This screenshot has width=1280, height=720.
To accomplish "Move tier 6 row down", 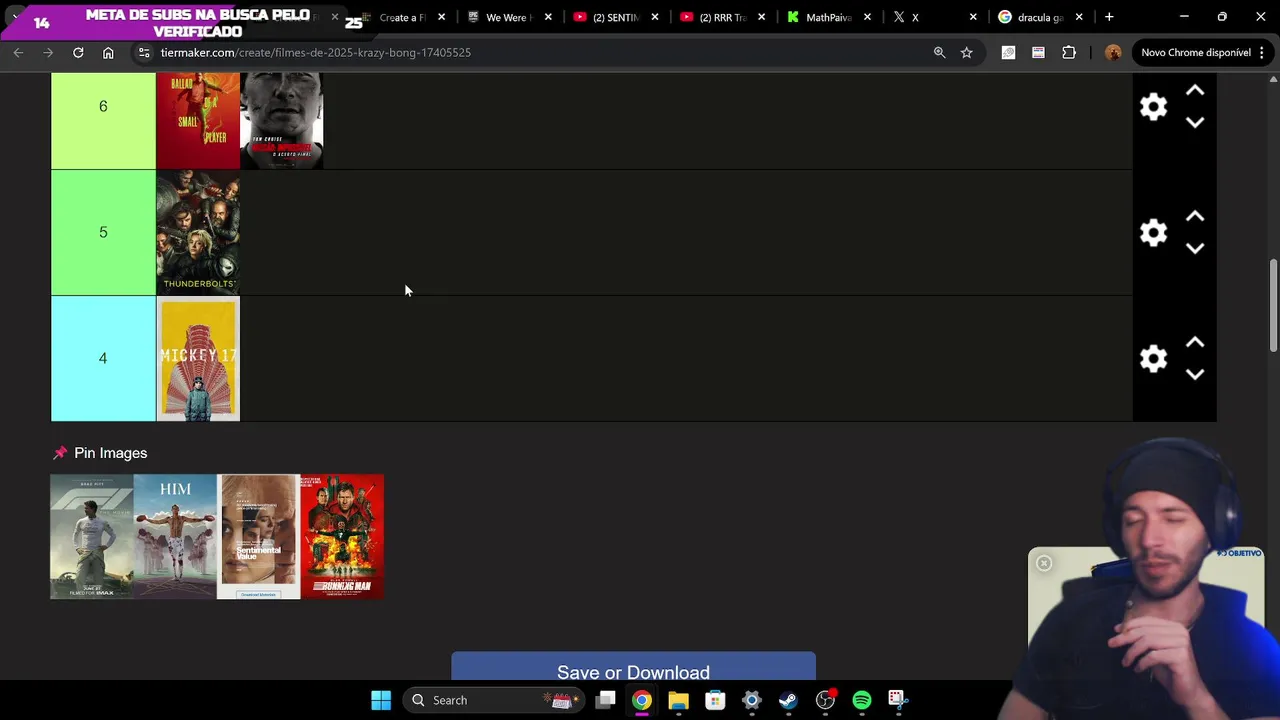I will [1195, 122].
